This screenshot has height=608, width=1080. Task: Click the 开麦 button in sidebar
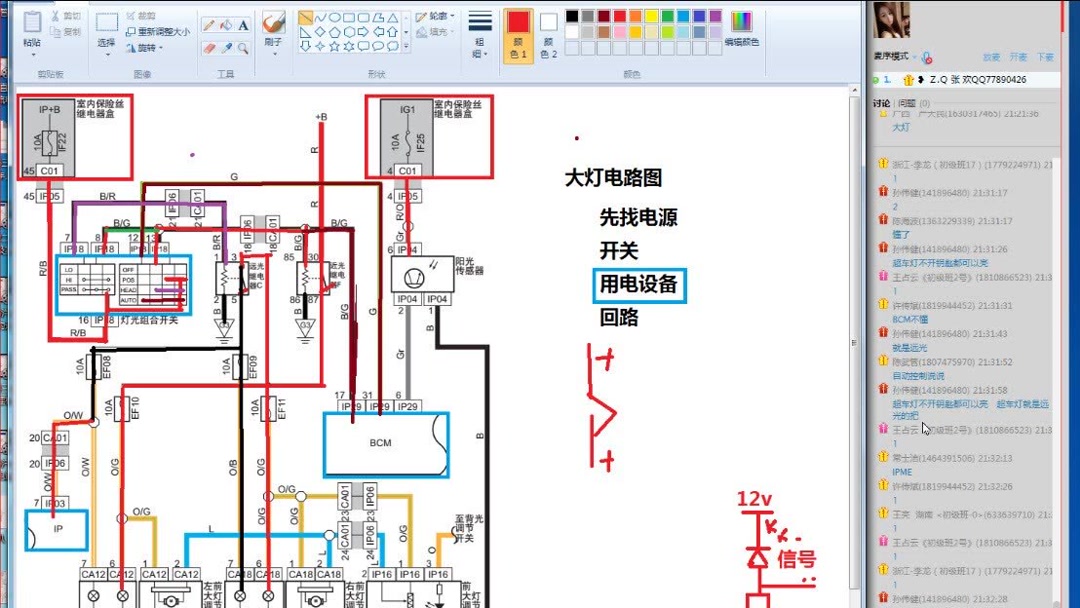point(1018,58)
